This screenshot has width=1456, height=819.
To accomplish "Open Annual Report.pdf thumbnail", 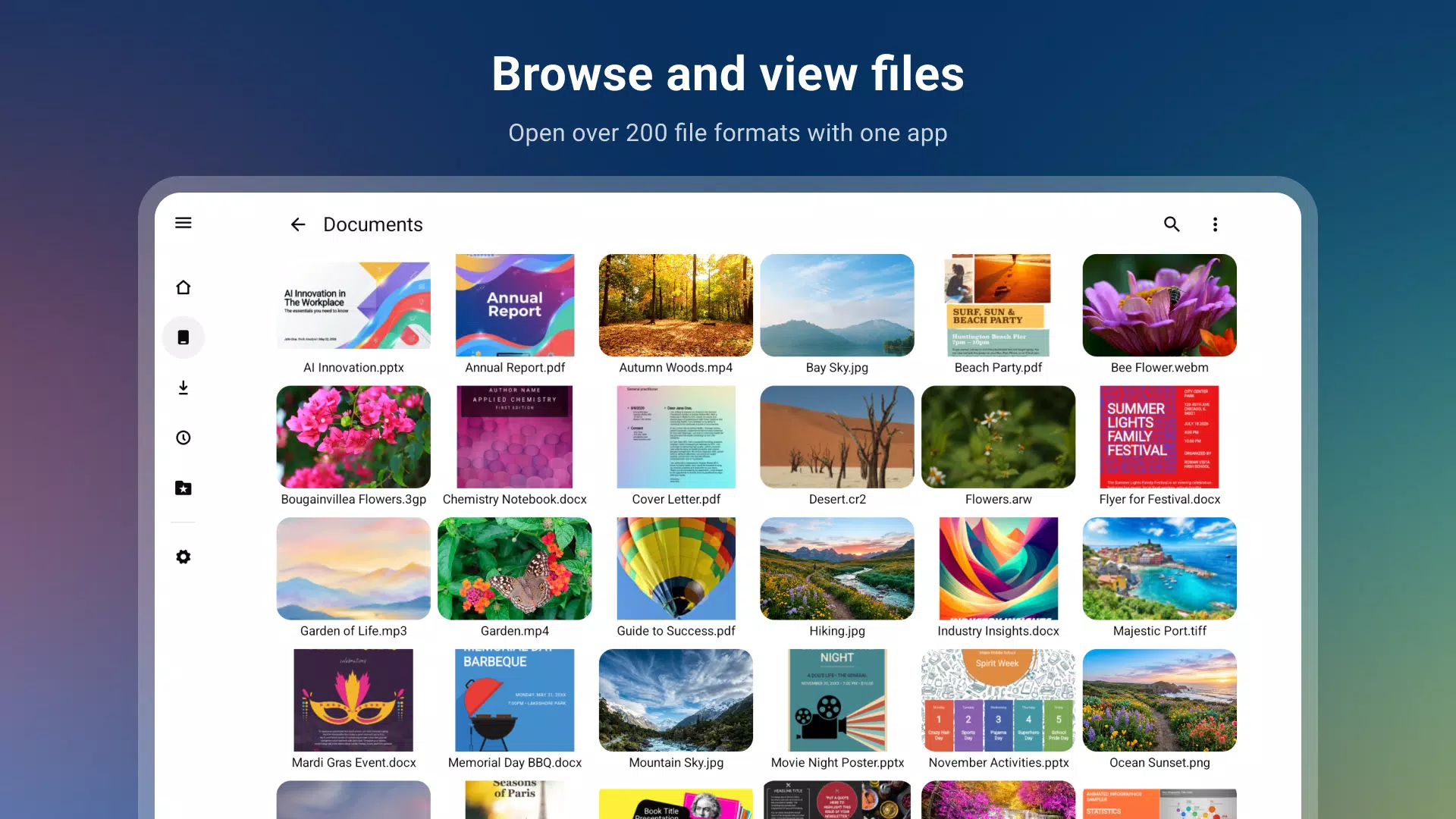I will coord(515,305).
